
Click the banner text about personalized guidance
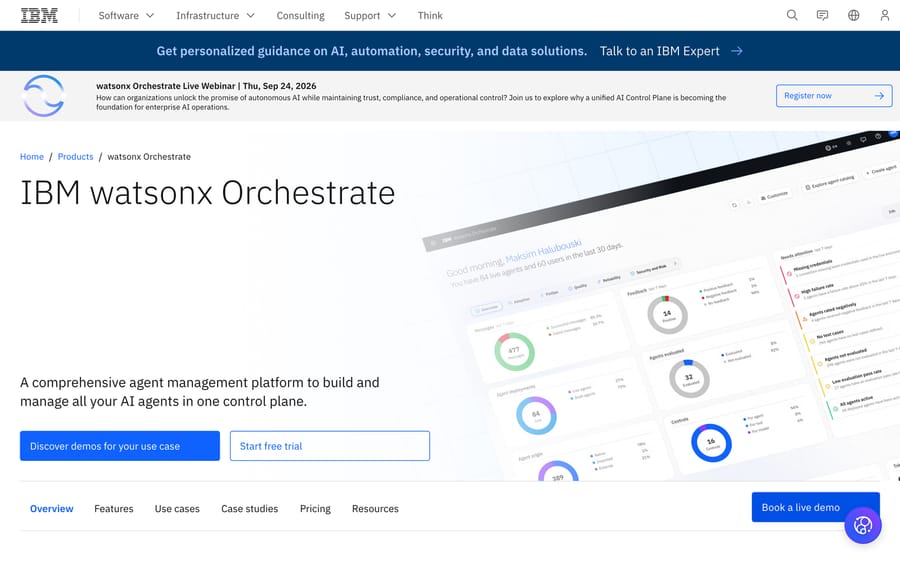[372, 51]
